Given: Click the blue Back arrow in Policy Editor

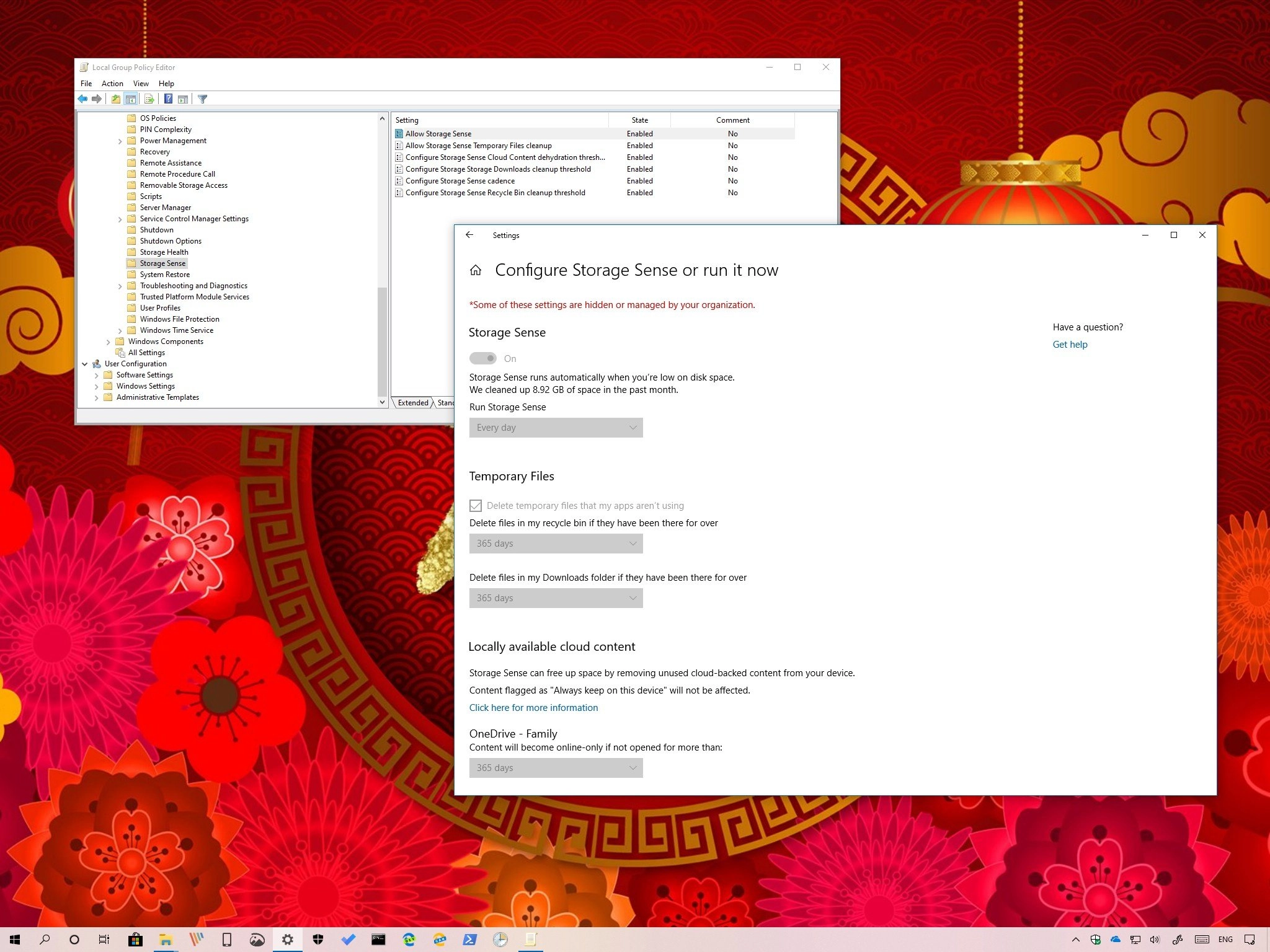Looking at the screenshot, I should tap(82, 99).
